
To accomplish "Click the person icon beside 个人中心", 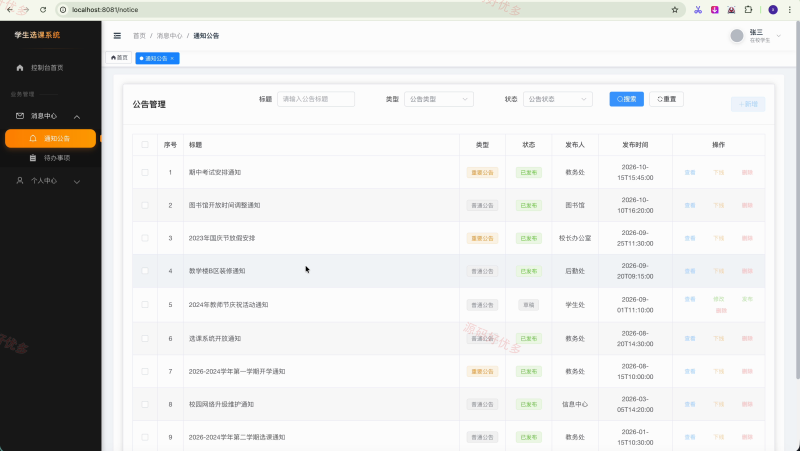I will [x=20, y=181].
